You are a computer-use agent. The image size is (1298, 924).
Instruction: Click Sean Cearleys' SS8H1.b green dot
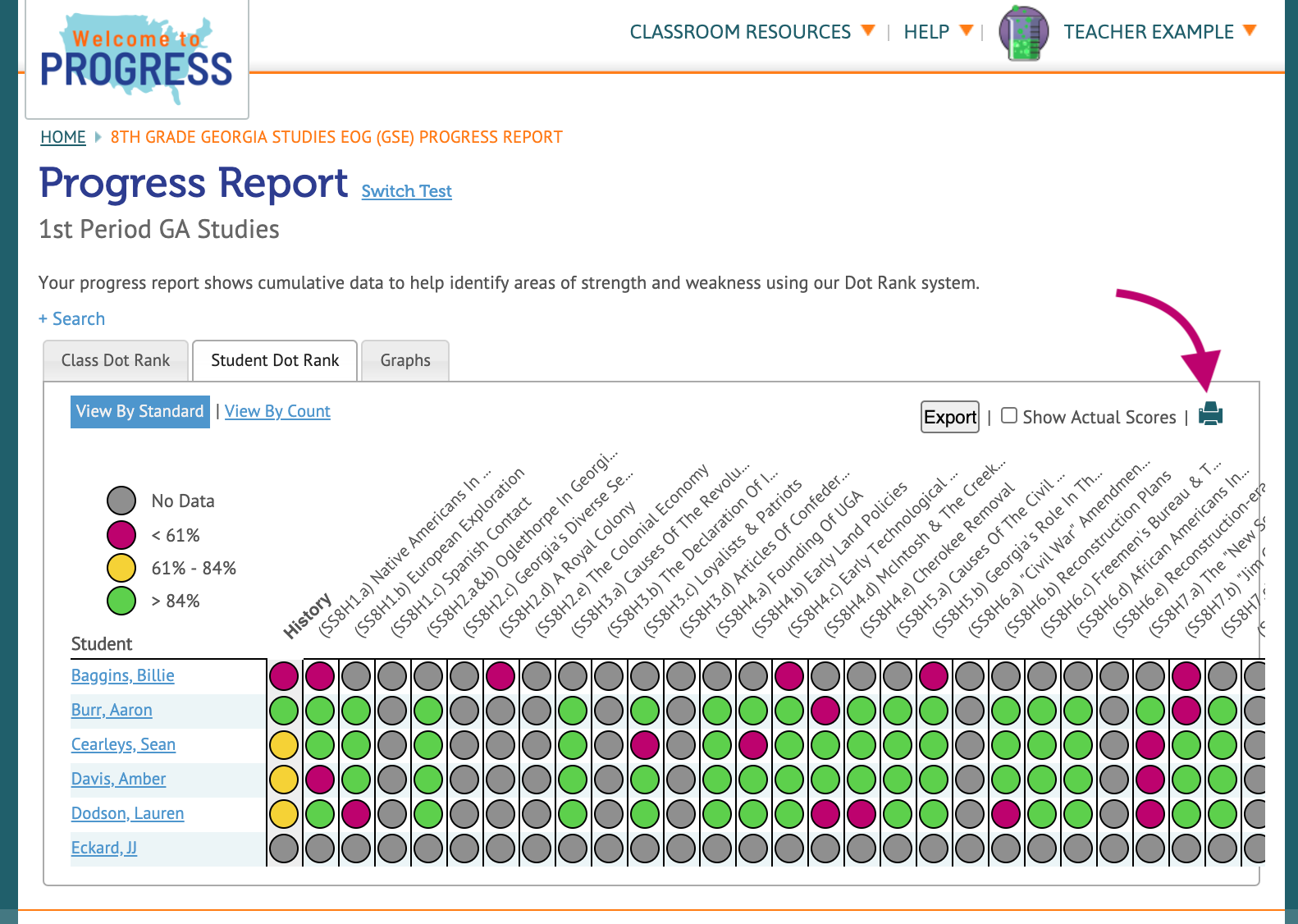[356, 745]
